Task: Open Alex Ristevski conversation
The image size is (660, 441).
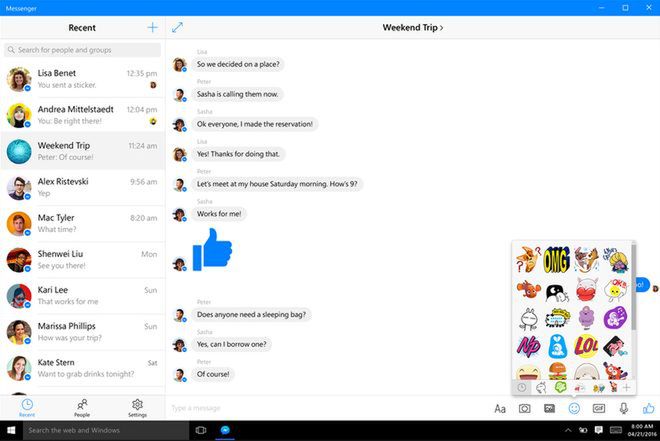Action: click(x=82, y=187)
